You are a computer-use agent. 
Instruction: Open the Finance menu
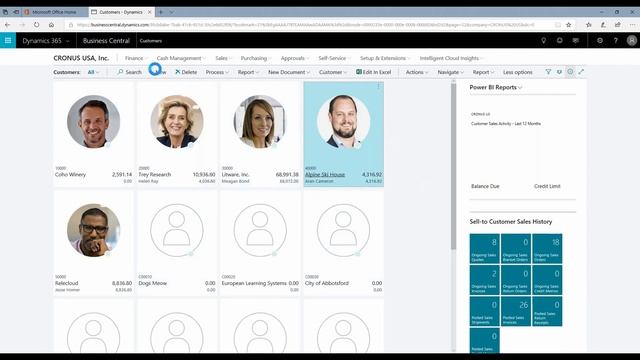[136, 58]
